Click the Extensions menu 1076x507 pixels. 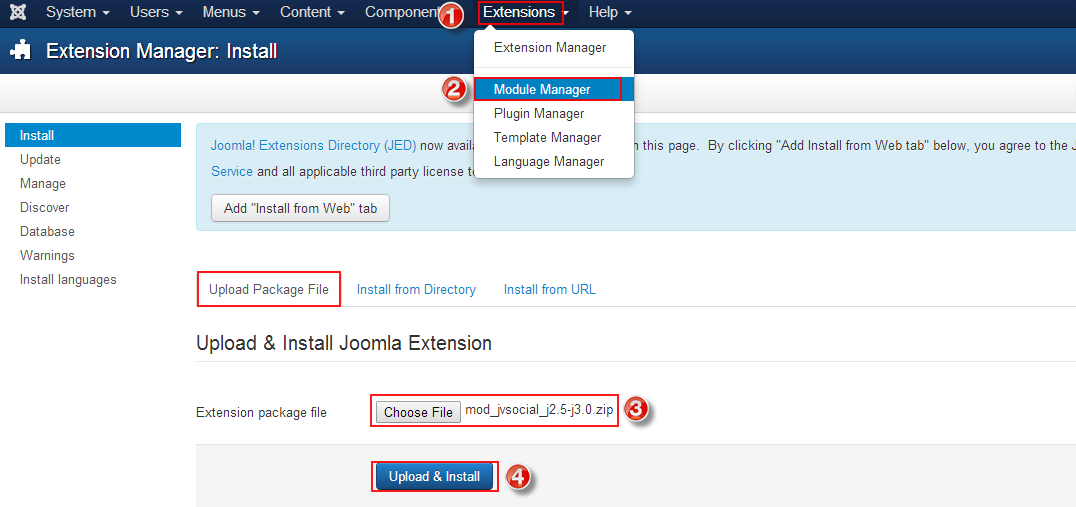[525, 12]
